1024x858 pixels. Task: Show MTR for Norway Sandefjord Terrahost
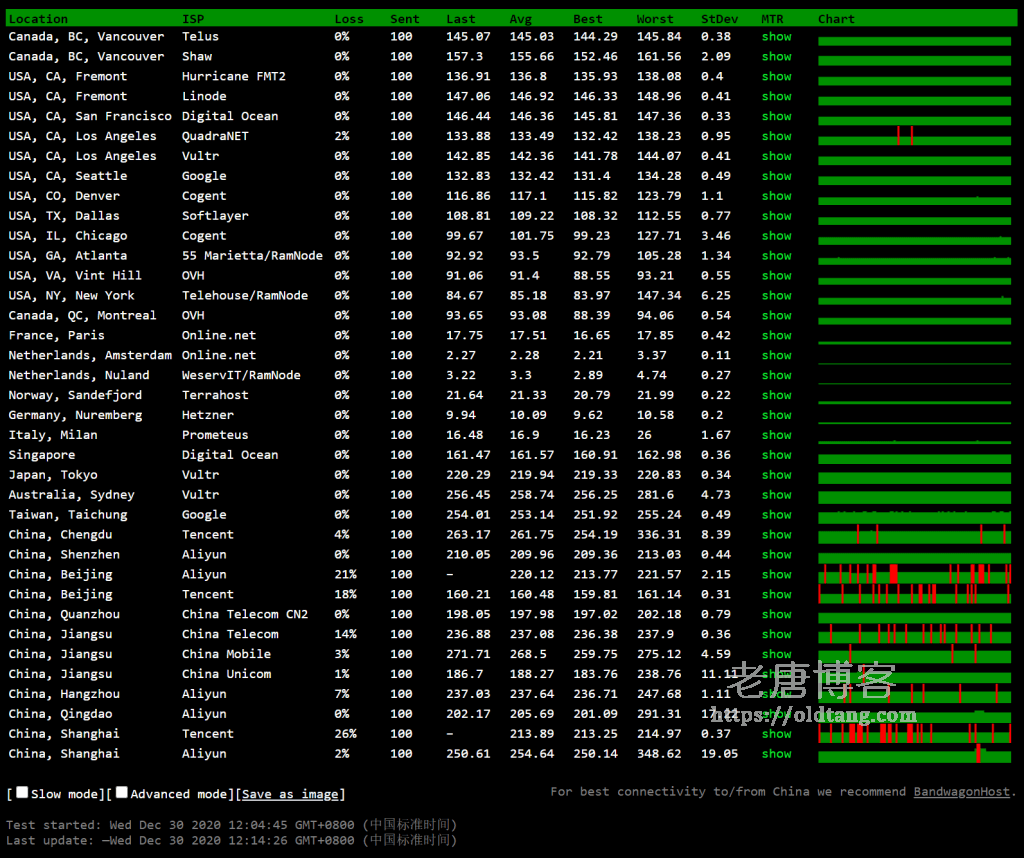click(776, 395)
